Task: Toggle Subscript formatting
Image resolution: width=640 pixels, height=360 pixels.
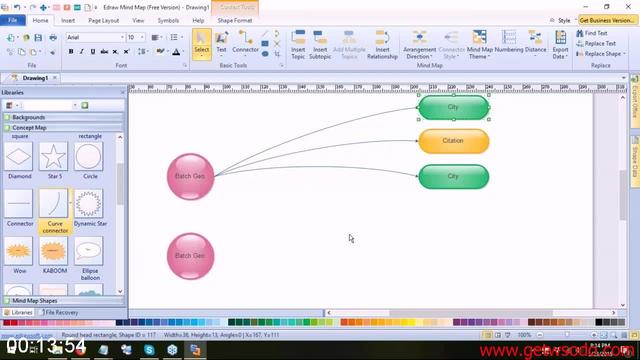Action: (x=115, y=52)
